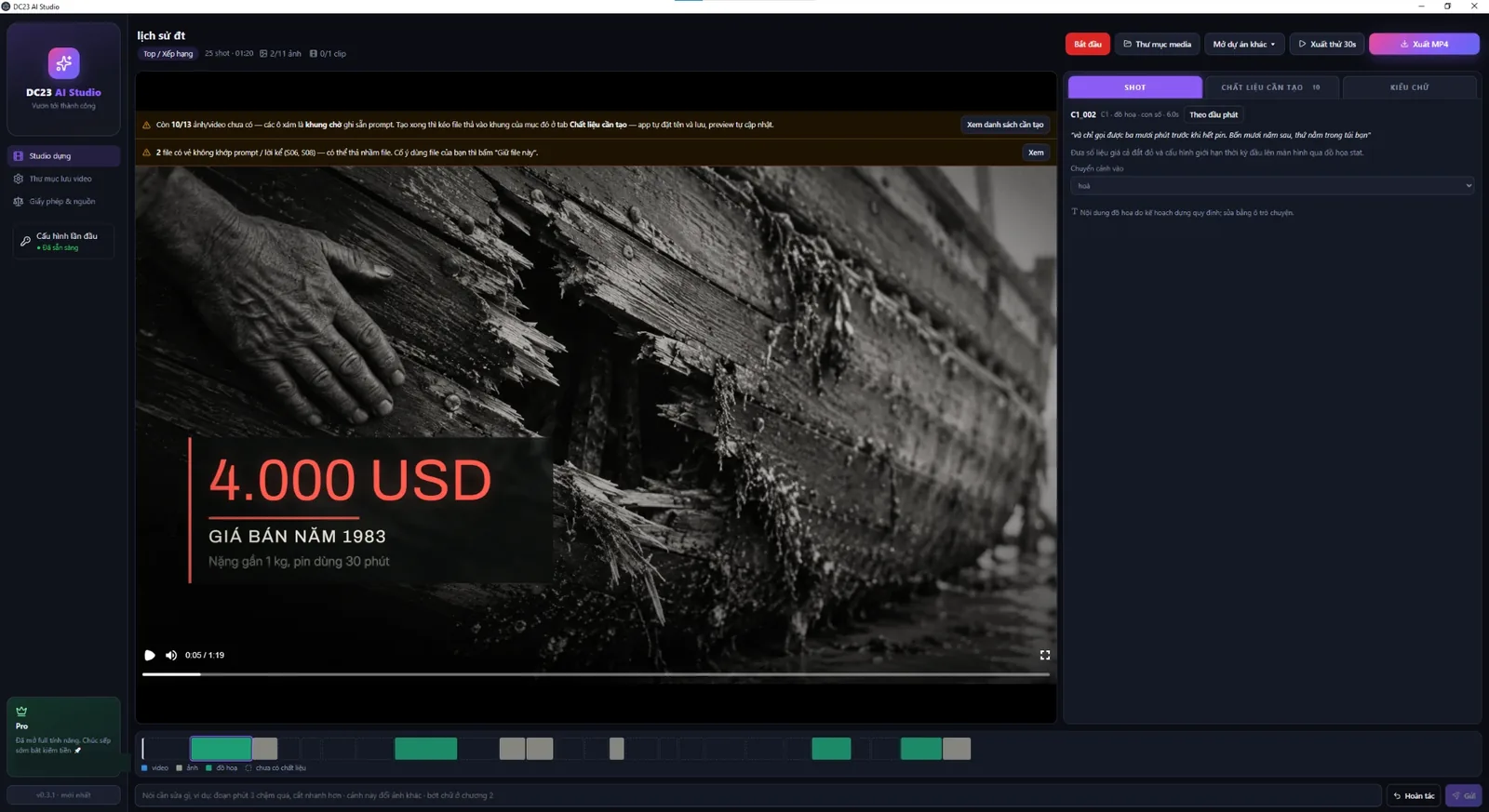Click the đồ hoạ legend entry
Viewport: 1489px width, 812px height.
[x=221, y=768]
